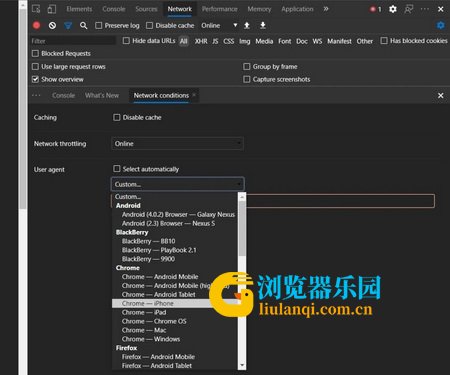Uncheck Show overview
This screenshot has height=375, width=450.
(35, 79)
